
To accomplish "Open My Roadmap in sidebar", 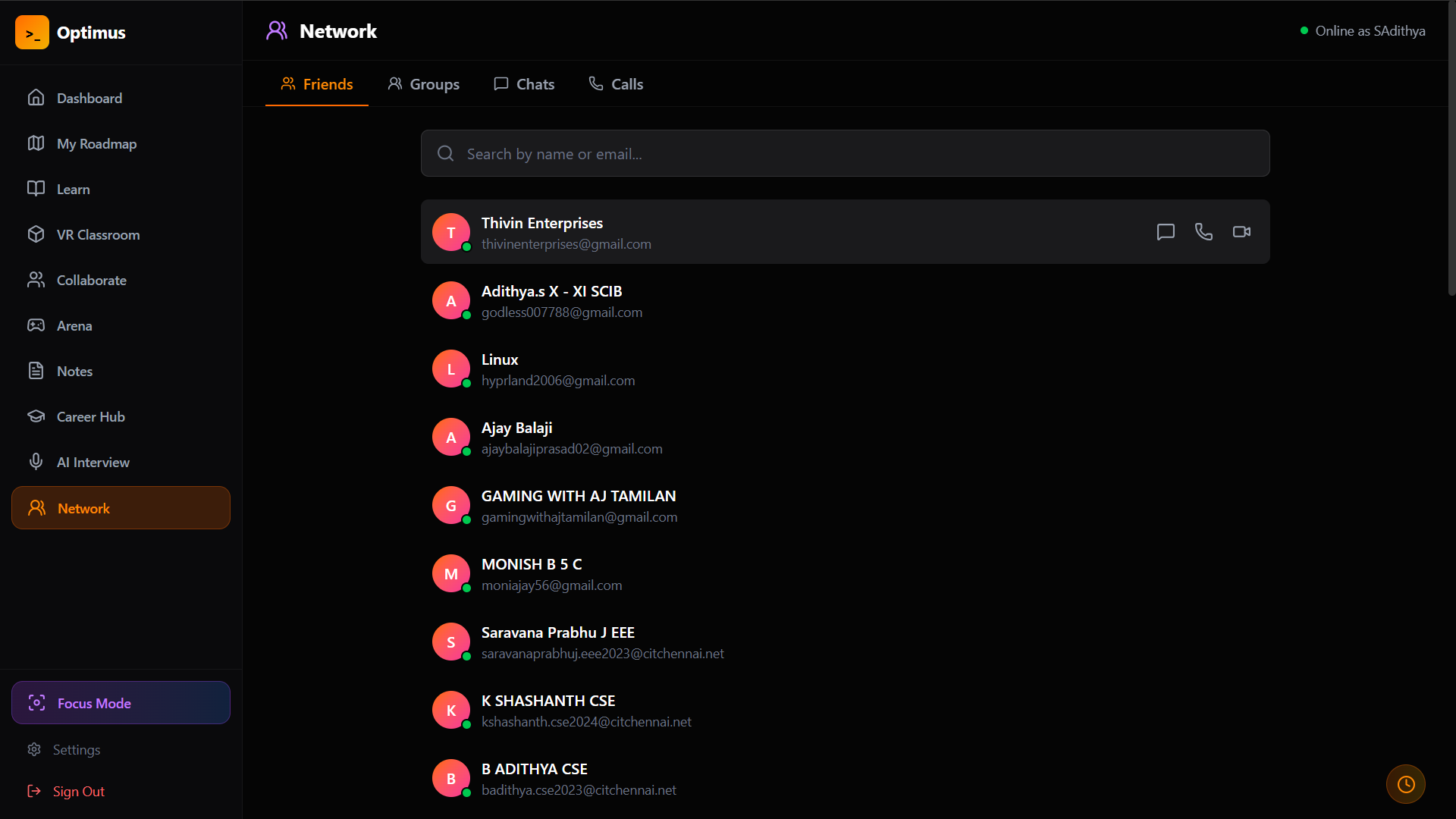I will click(x=96, y=144).
